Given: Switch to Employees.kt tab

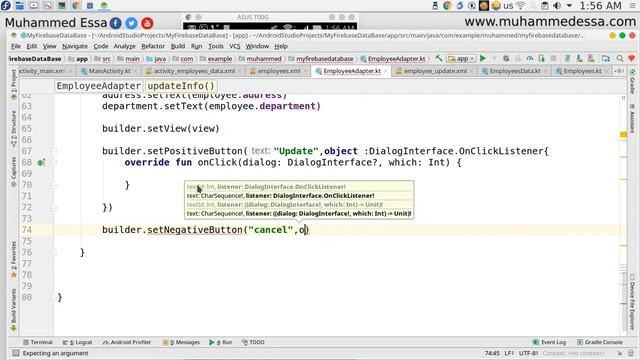Looking at the screenshot, I should (x=582, y=71).
